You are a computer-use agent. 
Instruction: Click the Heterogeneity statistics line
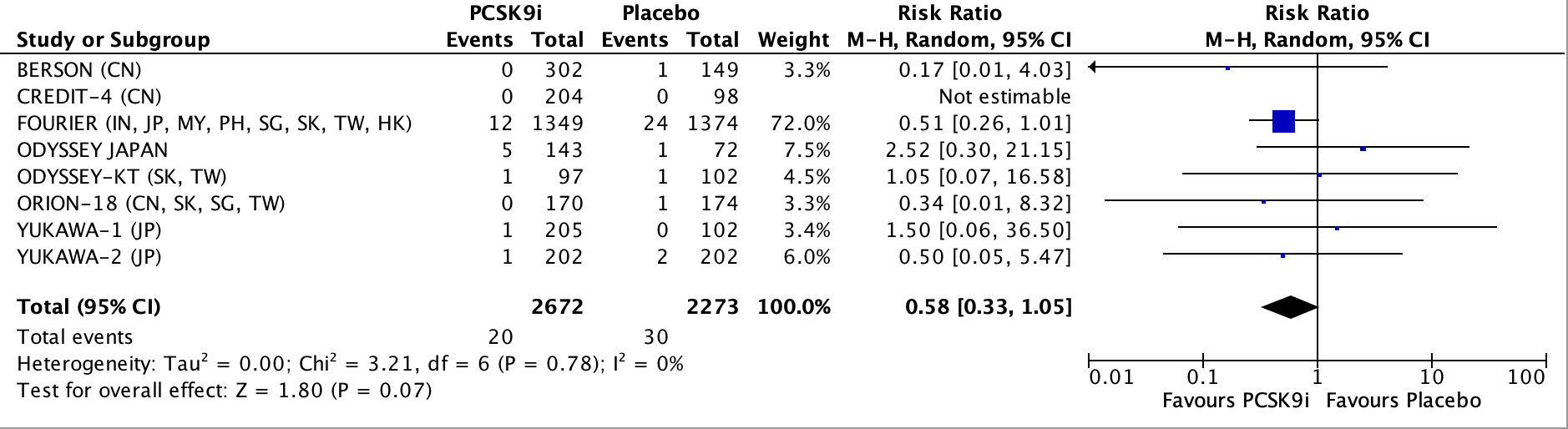coord(350,364)
